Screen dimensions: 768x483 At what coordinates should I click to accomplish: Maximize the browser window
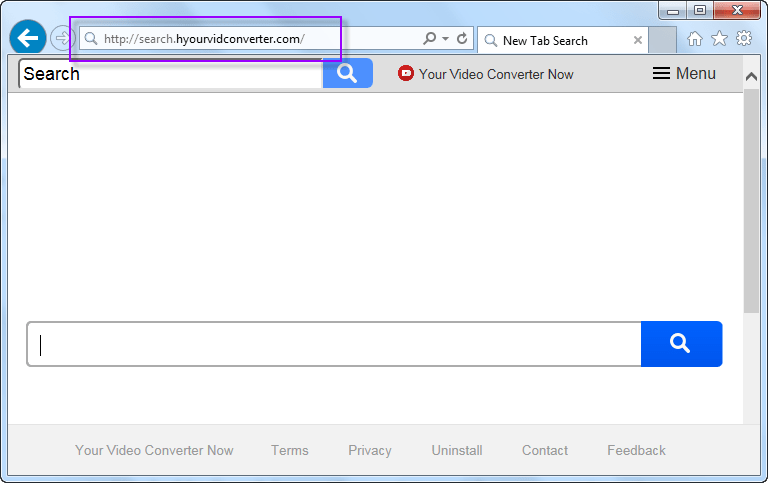[x=700, y=10]
